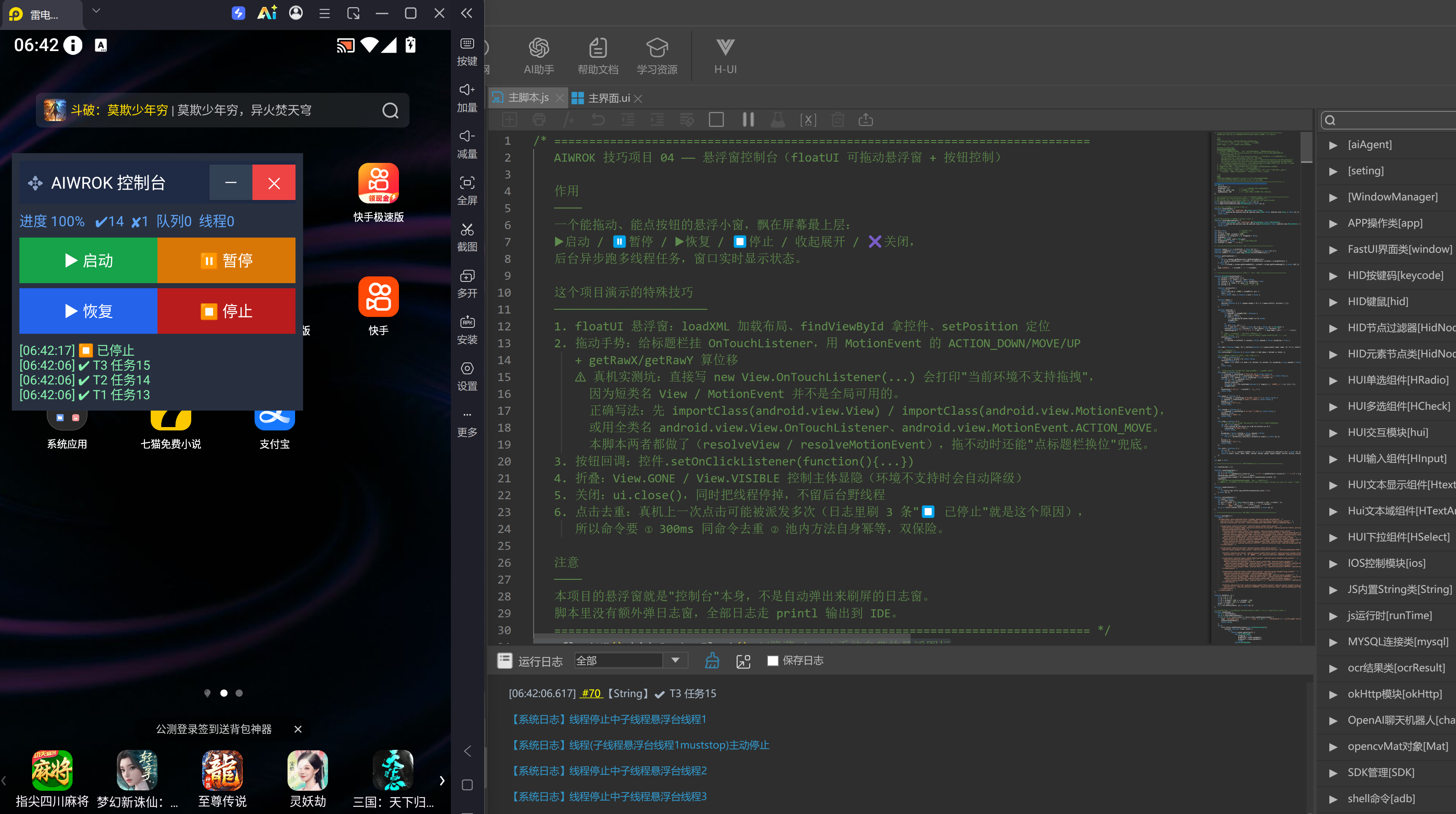Click the API tree search field
This screenshot has width=1456, height=814.
coord(1391,120)
